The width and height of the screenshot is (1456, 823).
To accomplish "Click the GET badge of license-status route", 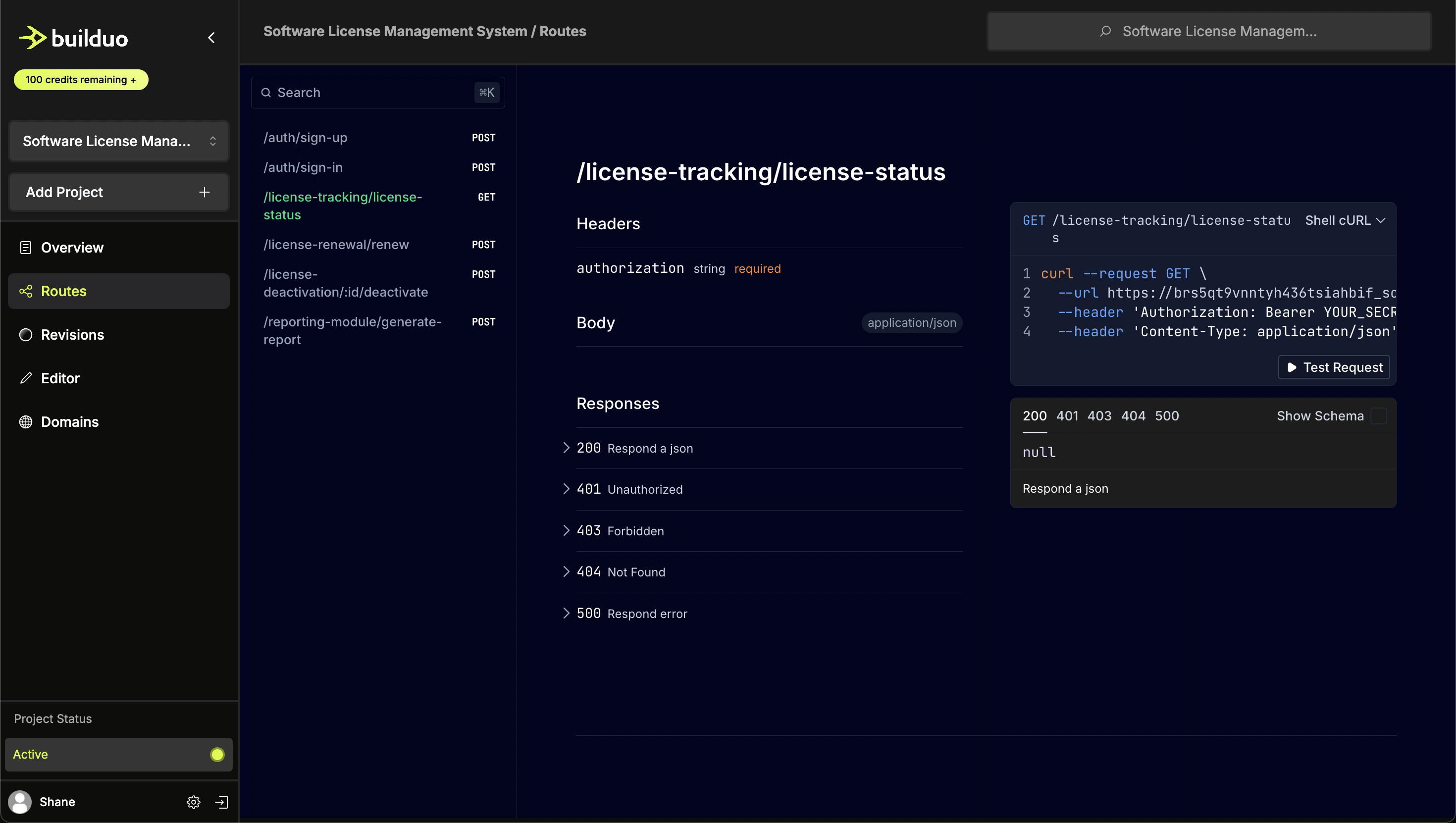I will 486,197.
